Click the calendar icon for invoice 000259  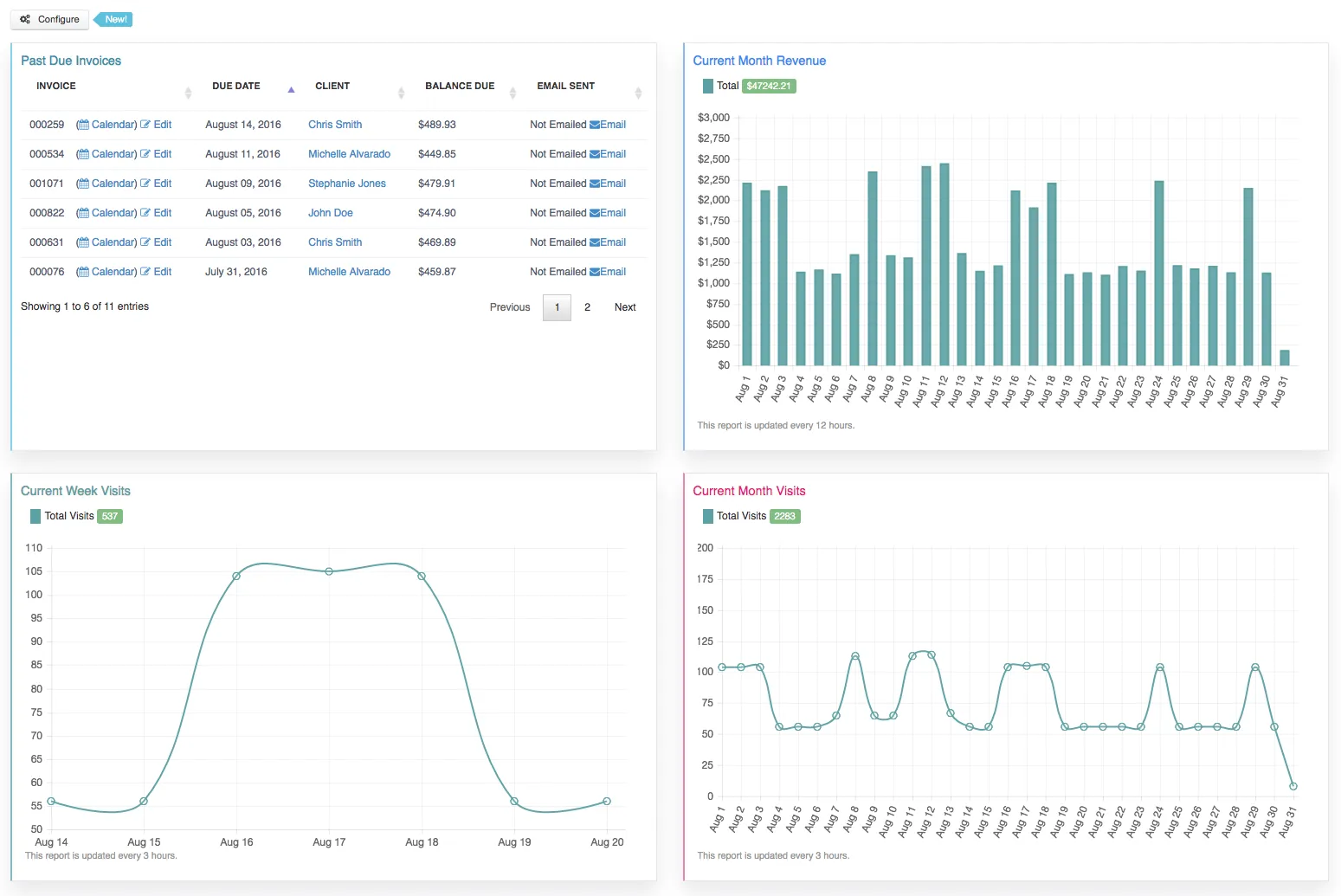(83, 125)
